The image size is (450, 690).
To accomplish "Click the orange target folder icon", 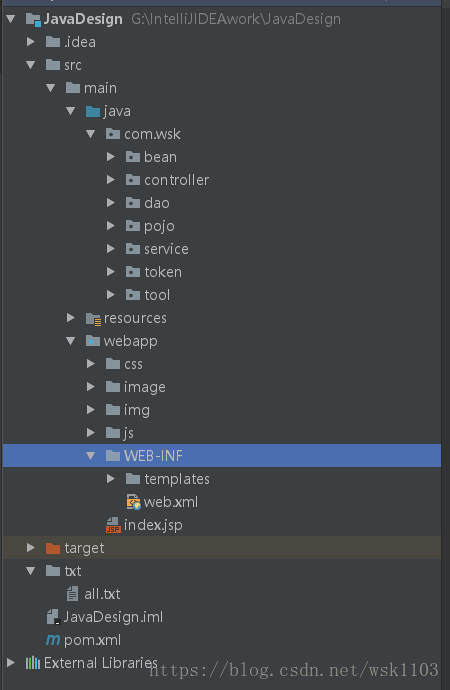I will [53, 548].
